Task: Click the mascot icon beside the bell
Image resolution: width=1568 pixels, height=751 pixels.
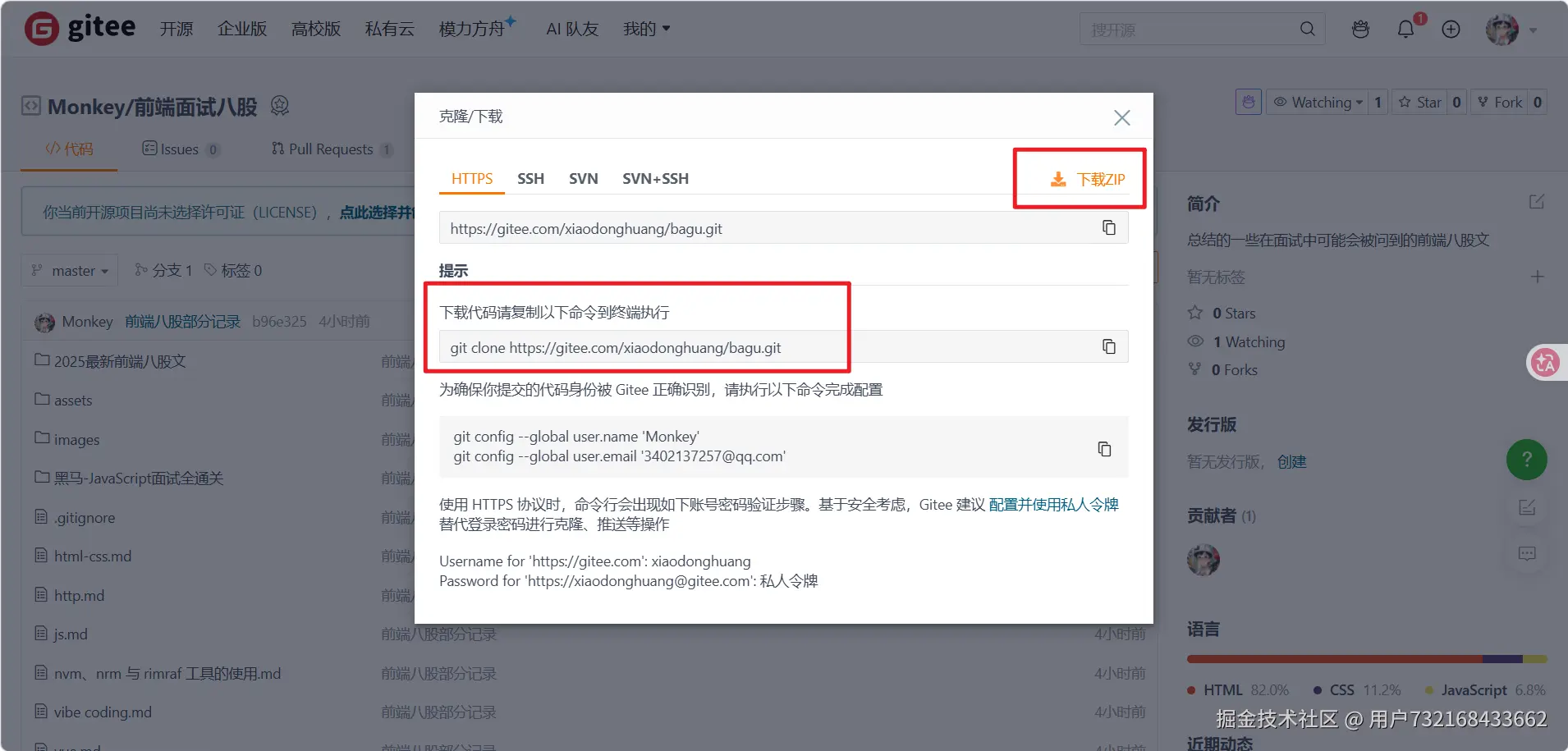Action: tap(1360, 30)
